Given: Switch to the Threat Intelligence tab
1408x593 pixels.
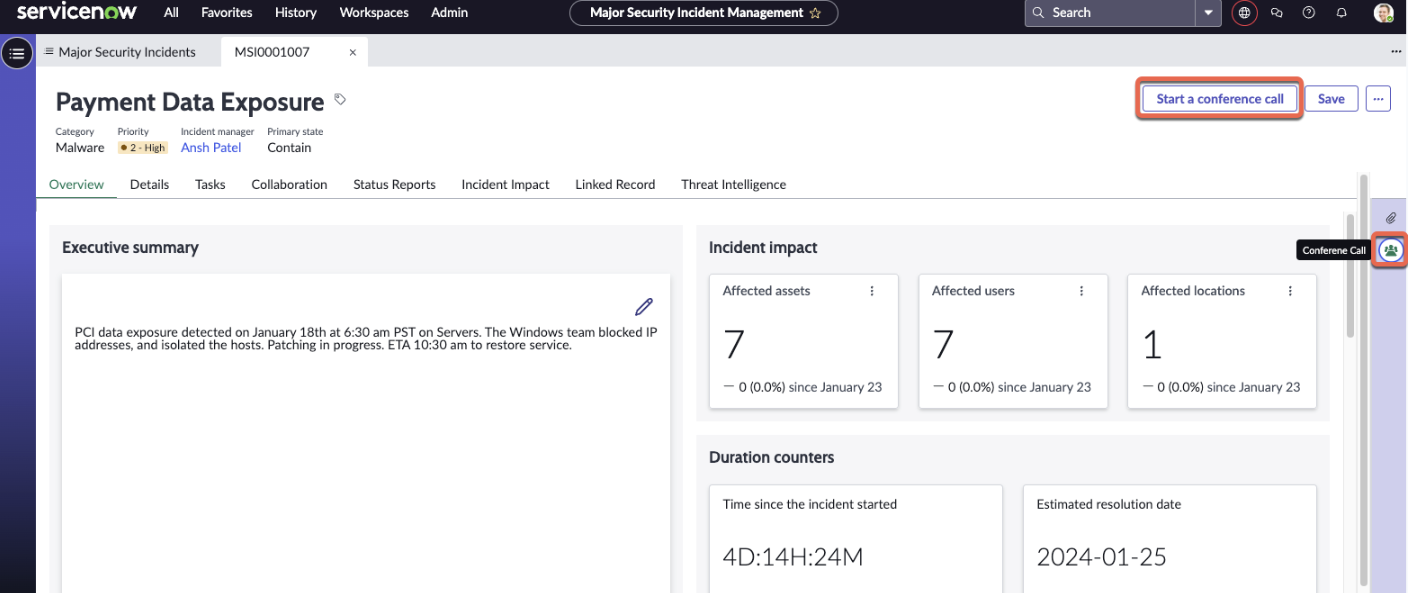Looking at the screenshot, I should coord(733,184).
